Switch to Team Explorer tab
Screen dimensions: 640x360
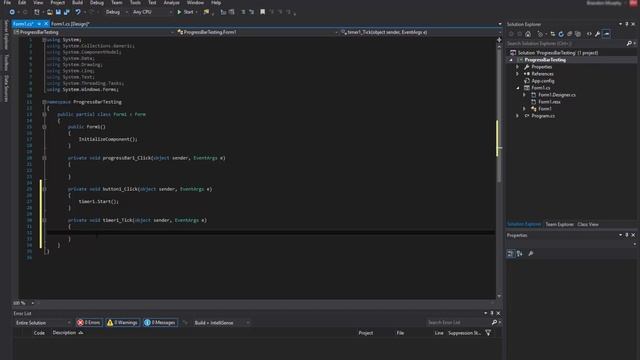click(x=560, y=224)
